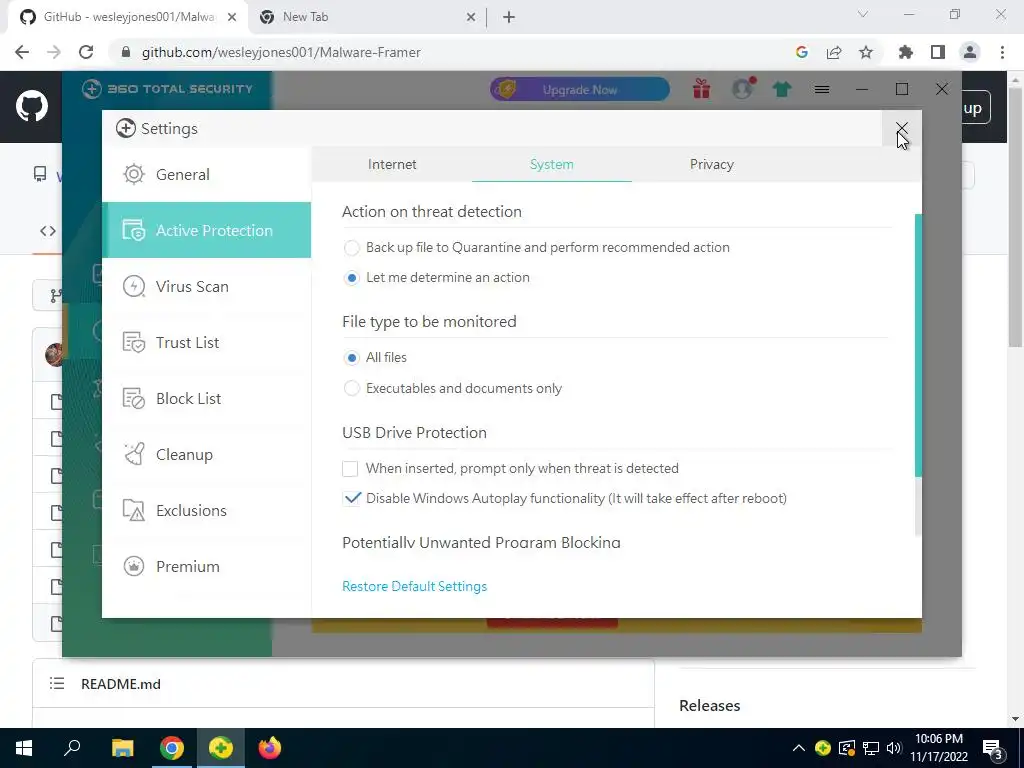1024x768 pixels.
Task: Click the settings panel vertical scrollbar
Action: coord(918,345)
